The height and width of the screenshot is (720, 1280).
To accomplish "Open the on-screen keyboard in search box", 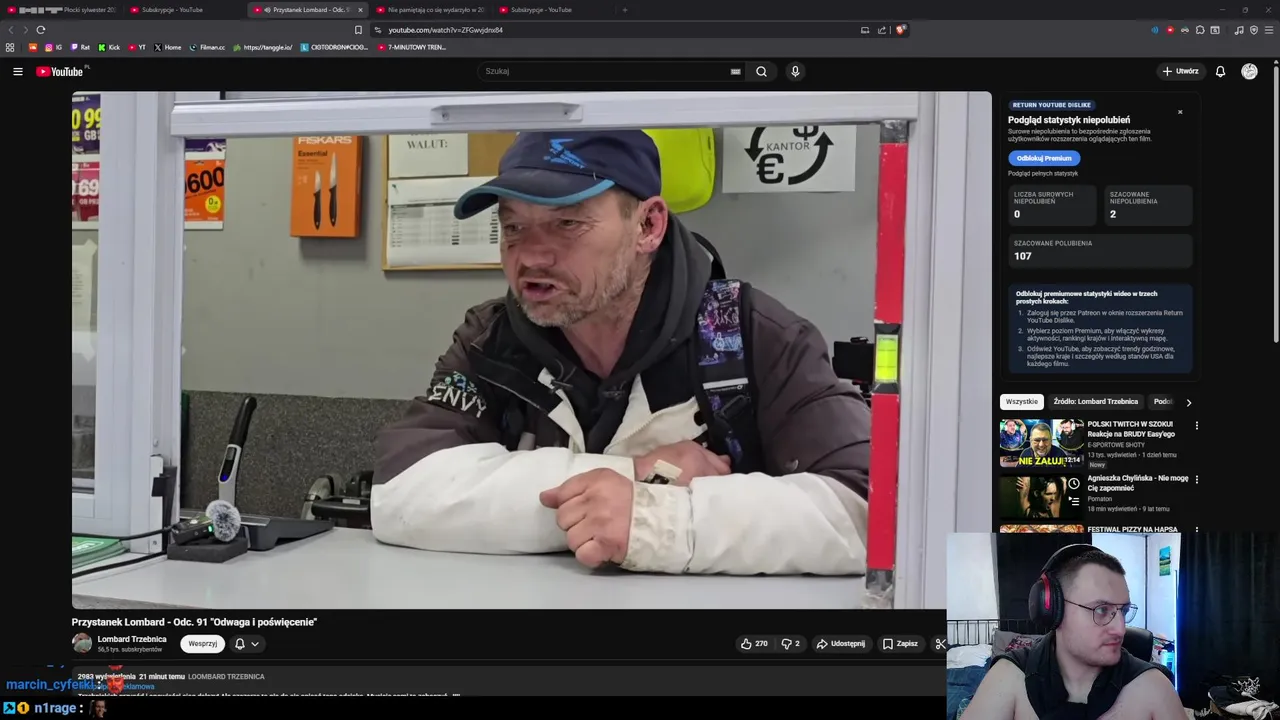I will [736, 71].
